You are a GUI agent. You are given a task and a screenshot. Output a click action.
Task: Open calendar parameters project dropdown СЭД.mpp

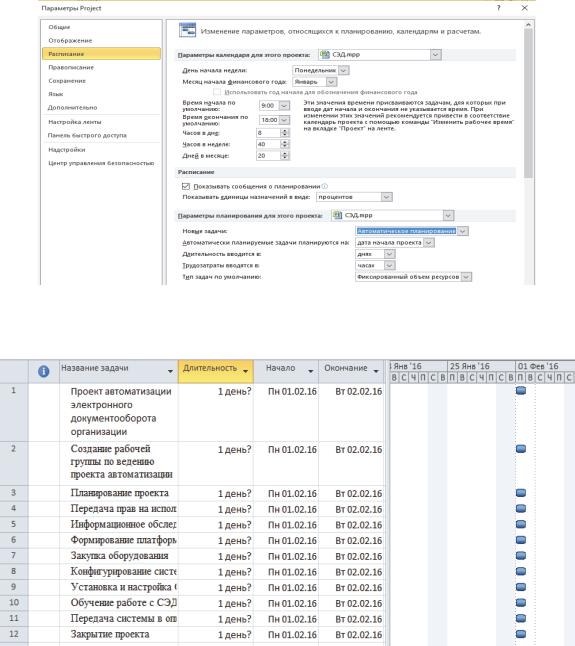435,54
